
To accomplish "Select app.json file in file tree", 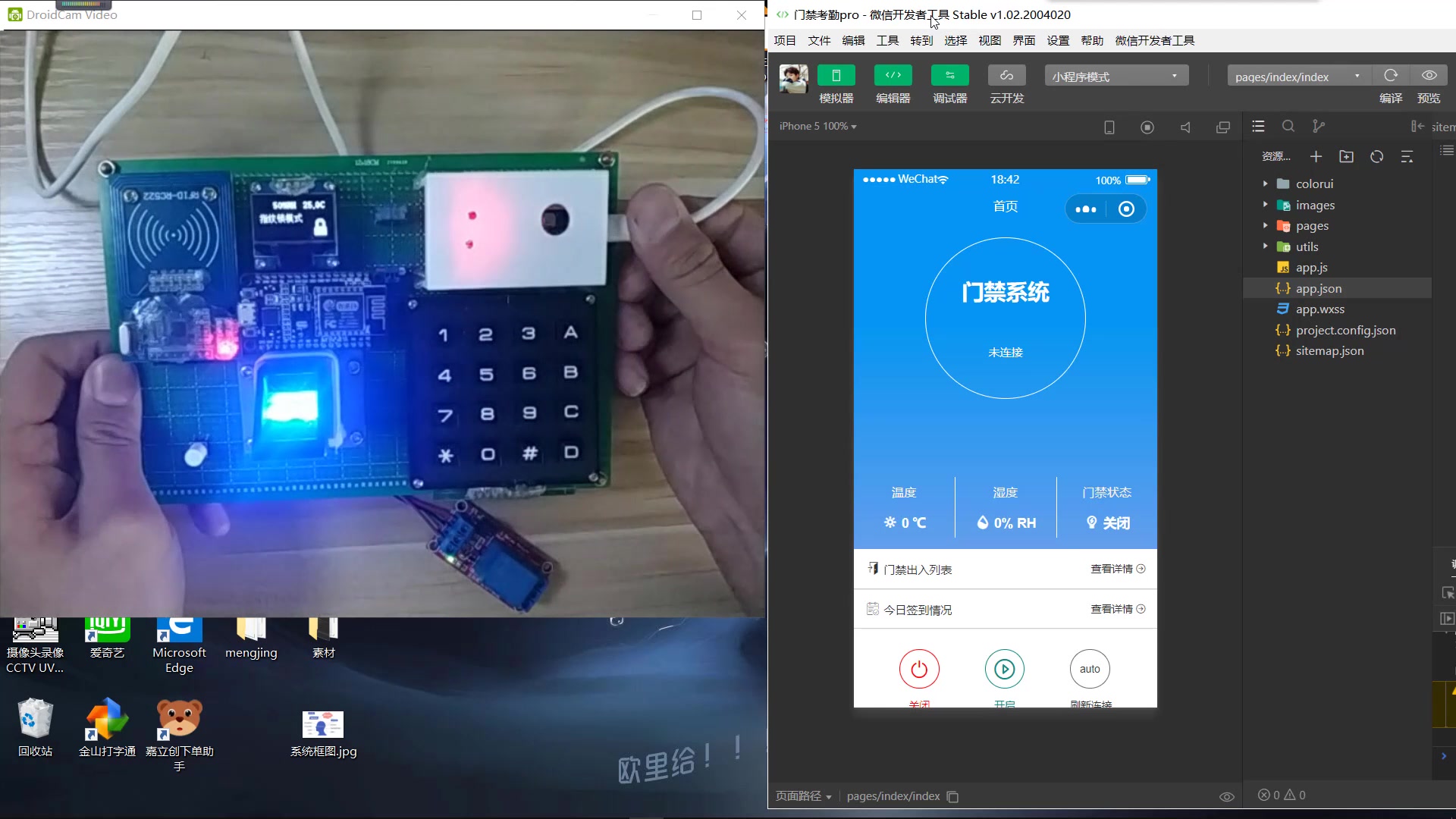I will 1319,288.
